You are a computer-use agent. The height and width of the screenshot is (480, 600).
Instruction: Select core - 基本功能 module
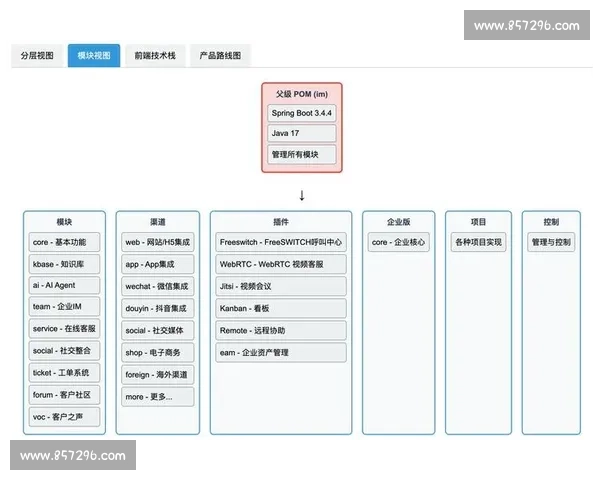pos(65,243)
